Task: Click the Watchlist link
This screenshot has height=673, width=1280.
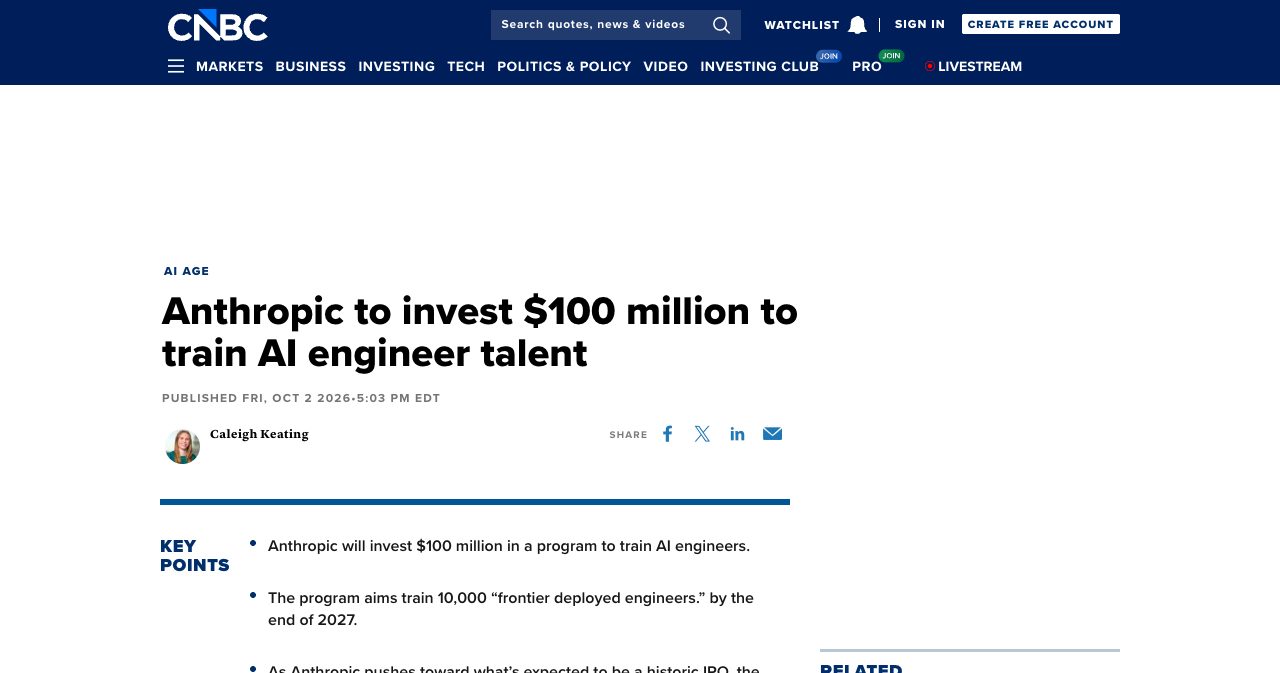Action: point(802,25)
